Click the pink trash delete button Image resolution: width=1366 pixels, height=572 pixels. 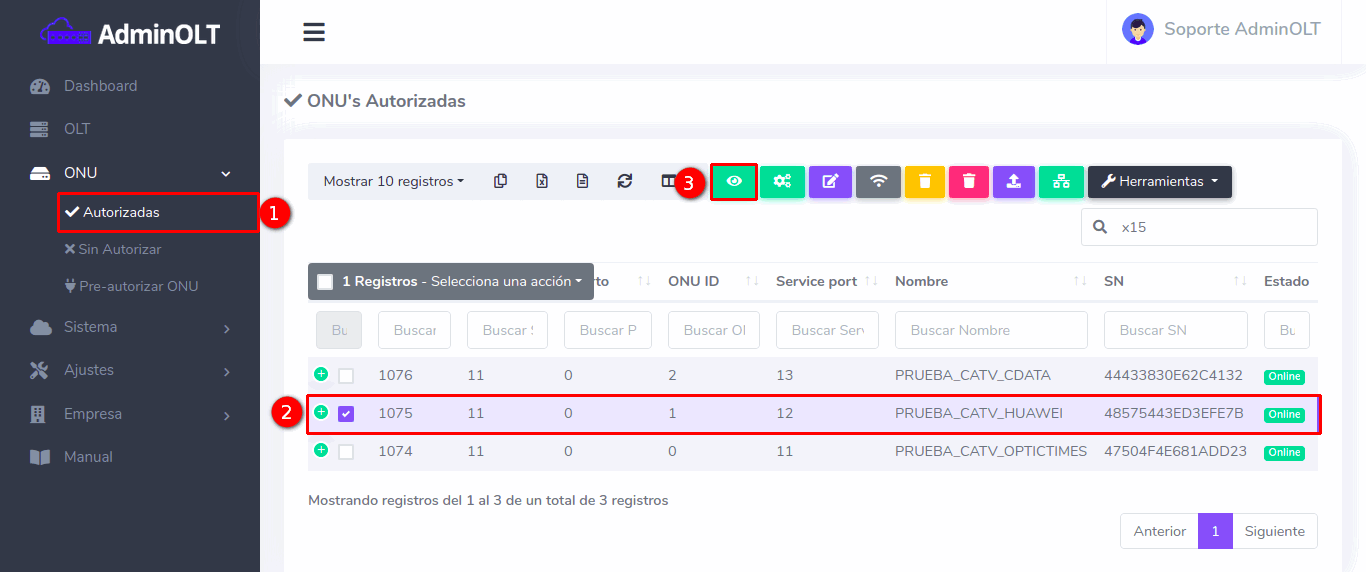[968, 181]
